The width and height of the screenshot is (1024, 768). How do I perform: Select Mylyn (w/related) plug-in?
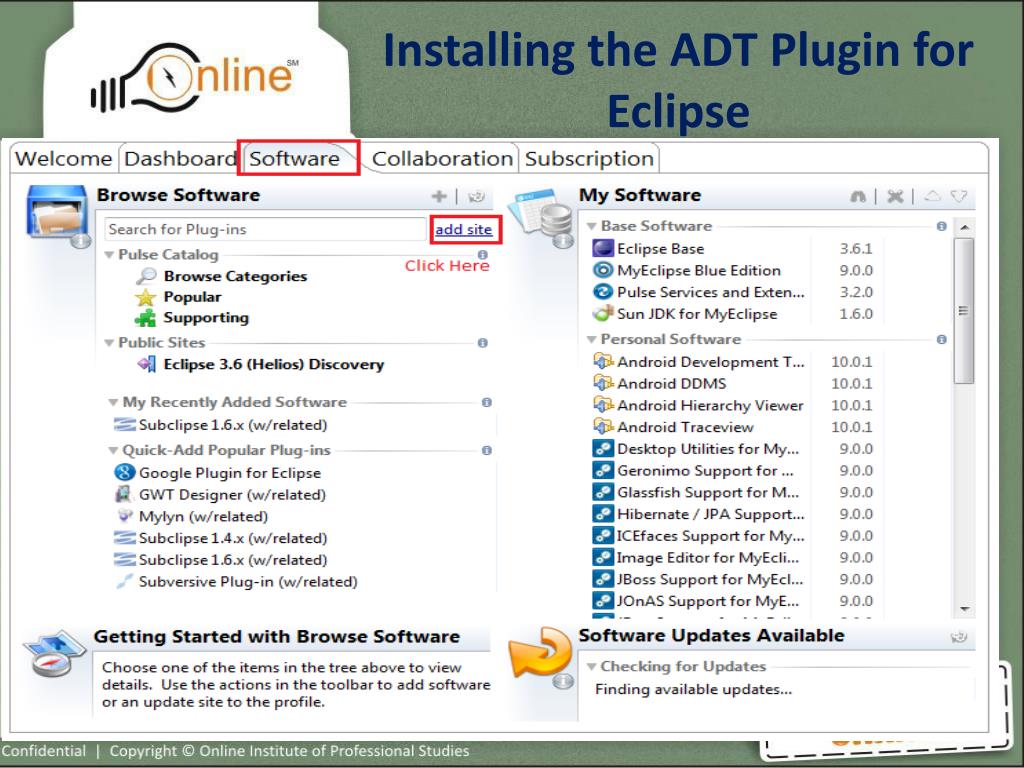[203, 517]
